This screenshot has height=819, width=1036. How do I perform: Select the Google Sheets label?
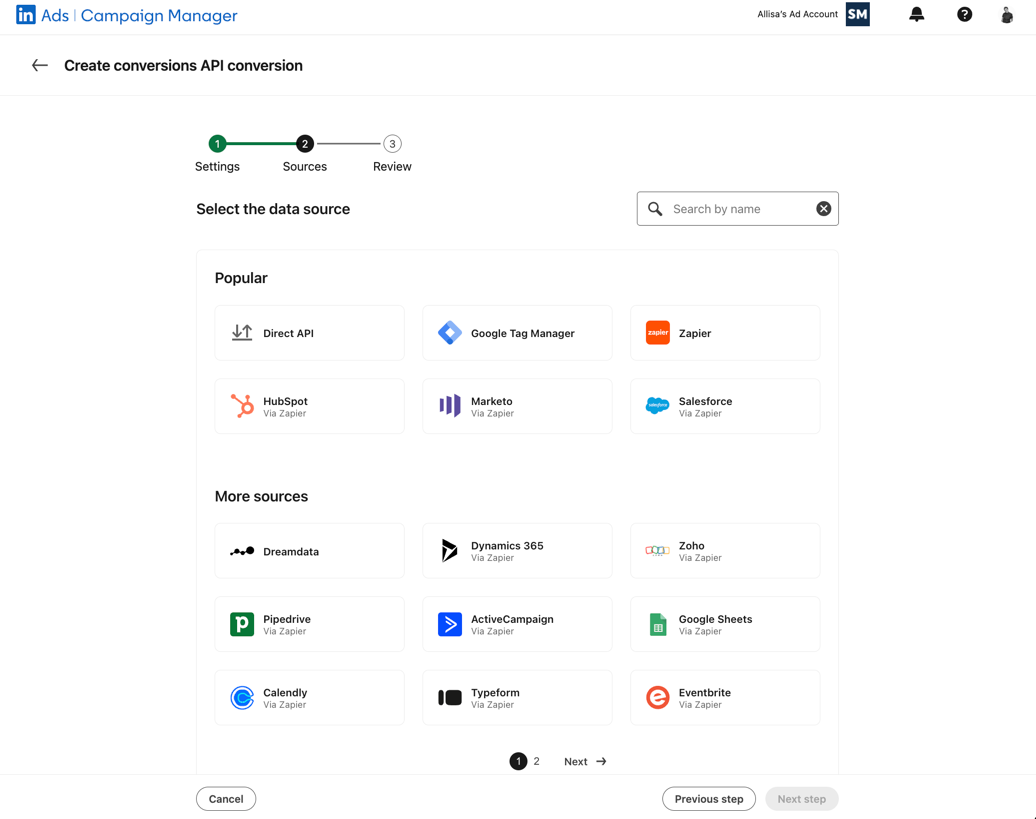pyautogui.click(x=715, y=619)
